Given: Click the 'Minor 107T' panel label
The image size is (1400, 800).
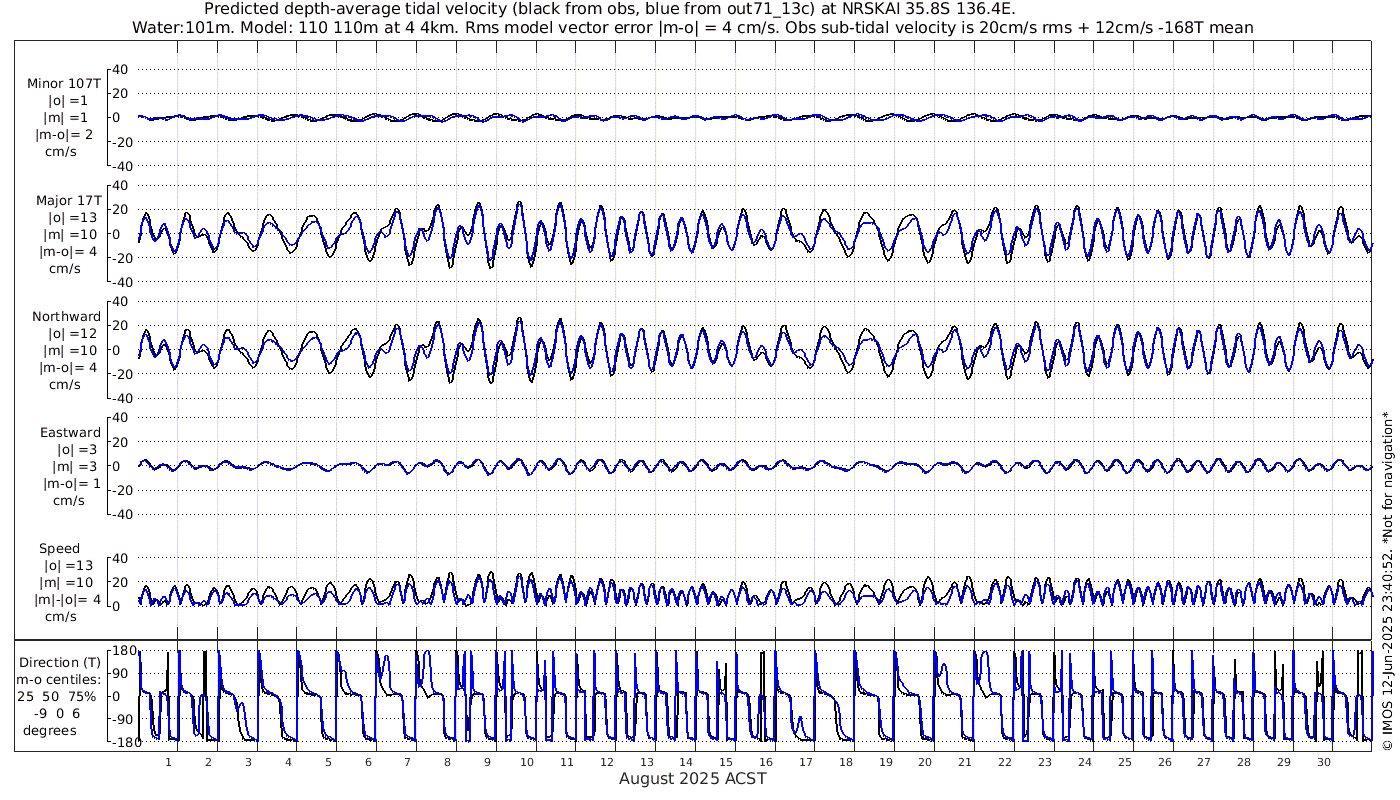Looking at the screenshot, I should click(x=64, y=84).
